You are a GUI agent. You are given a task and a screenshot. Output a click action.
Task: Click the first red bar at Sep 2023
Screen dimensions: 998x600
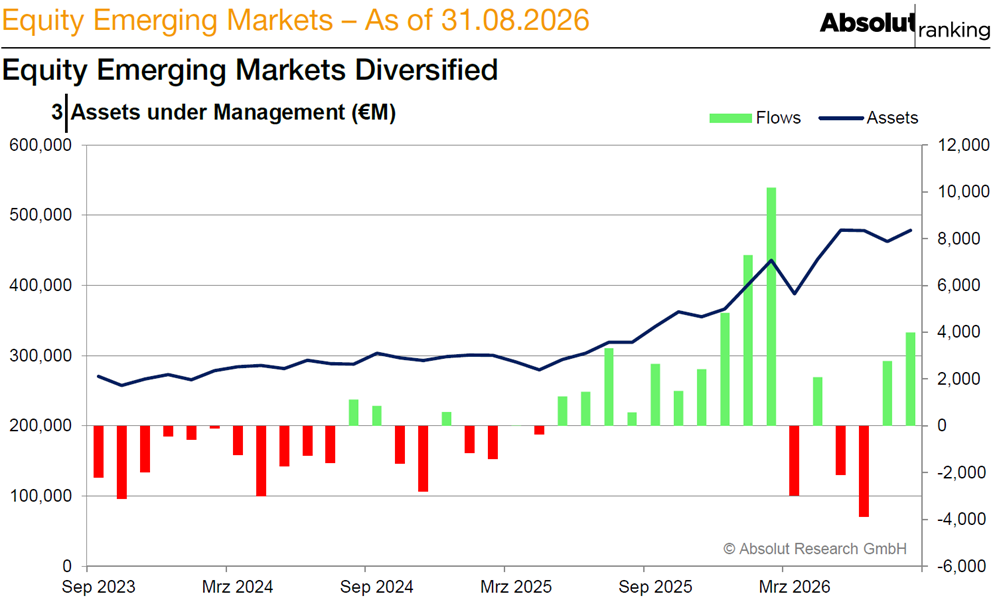(99, 452)
